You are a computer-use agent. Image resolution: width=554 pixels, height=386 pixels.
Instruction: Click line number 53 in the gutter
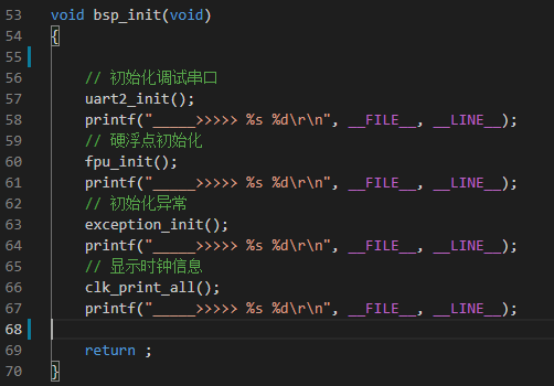pos(13,15)
